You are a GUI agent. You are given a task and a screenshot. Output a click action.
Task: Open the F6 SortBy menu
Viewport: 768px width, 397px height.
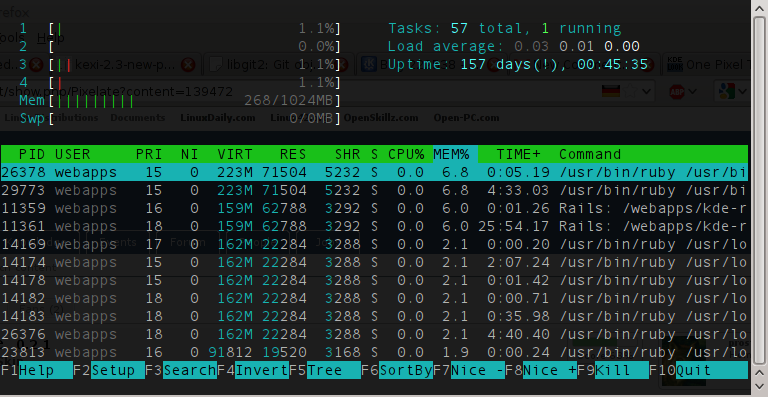point(397,370)
